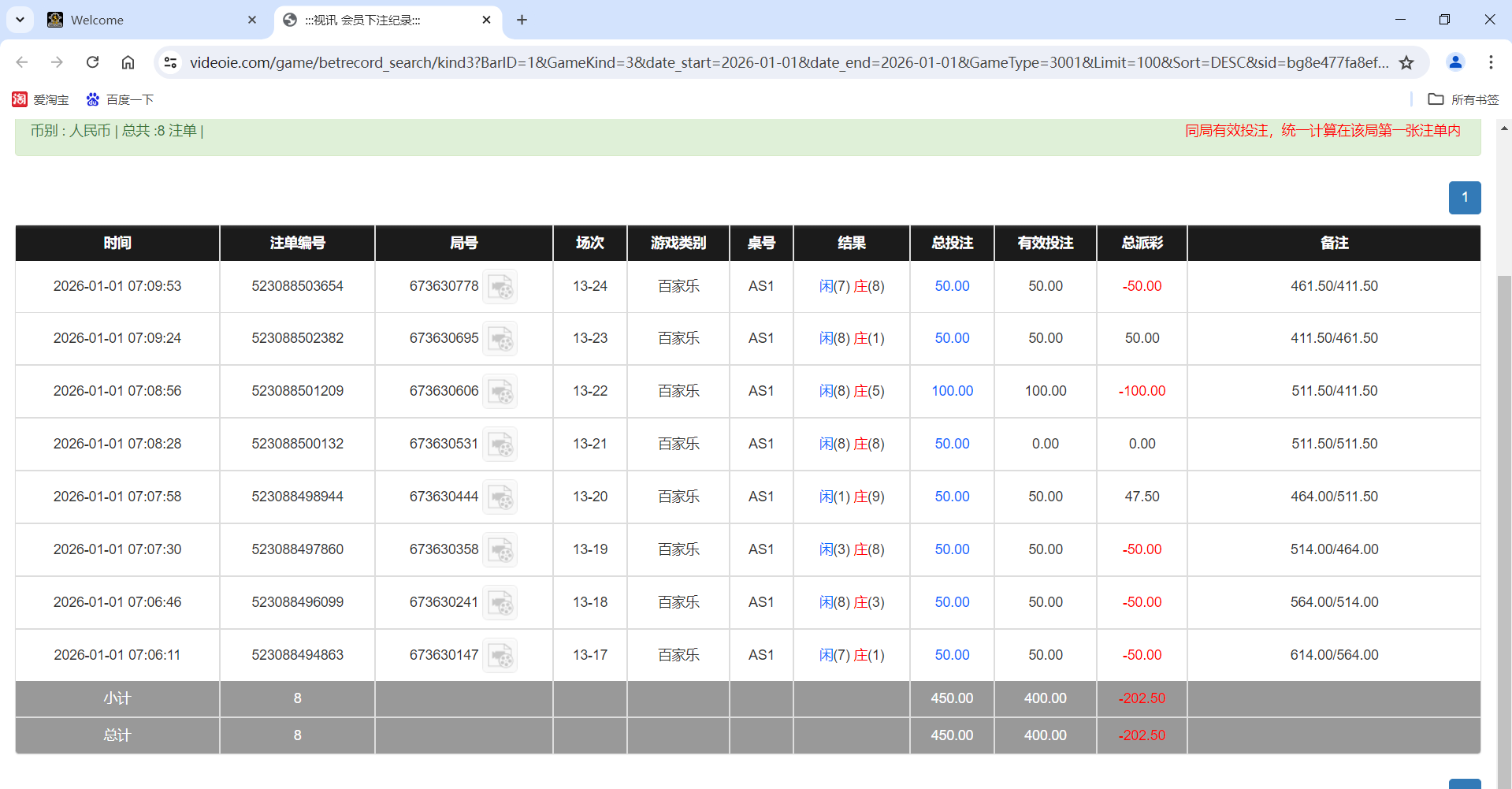The width and height of the screenshot is (1512, 789).
Task: Click replay icon beside round 673630606
Action: pyautogui.click(x=500, y=392)
